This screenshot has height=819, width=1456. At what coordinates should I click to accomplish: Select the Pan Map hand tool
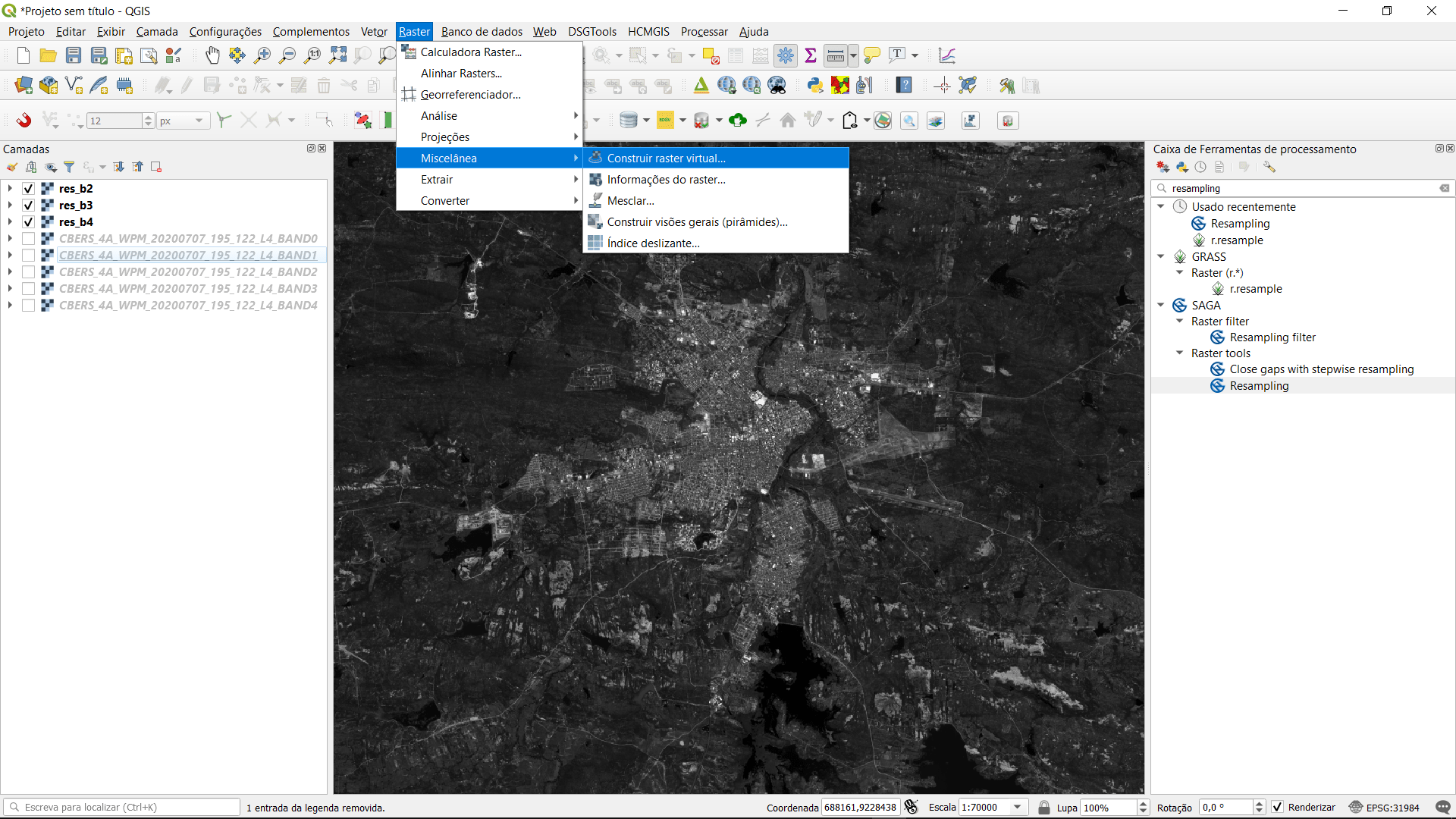coord(212,55)
